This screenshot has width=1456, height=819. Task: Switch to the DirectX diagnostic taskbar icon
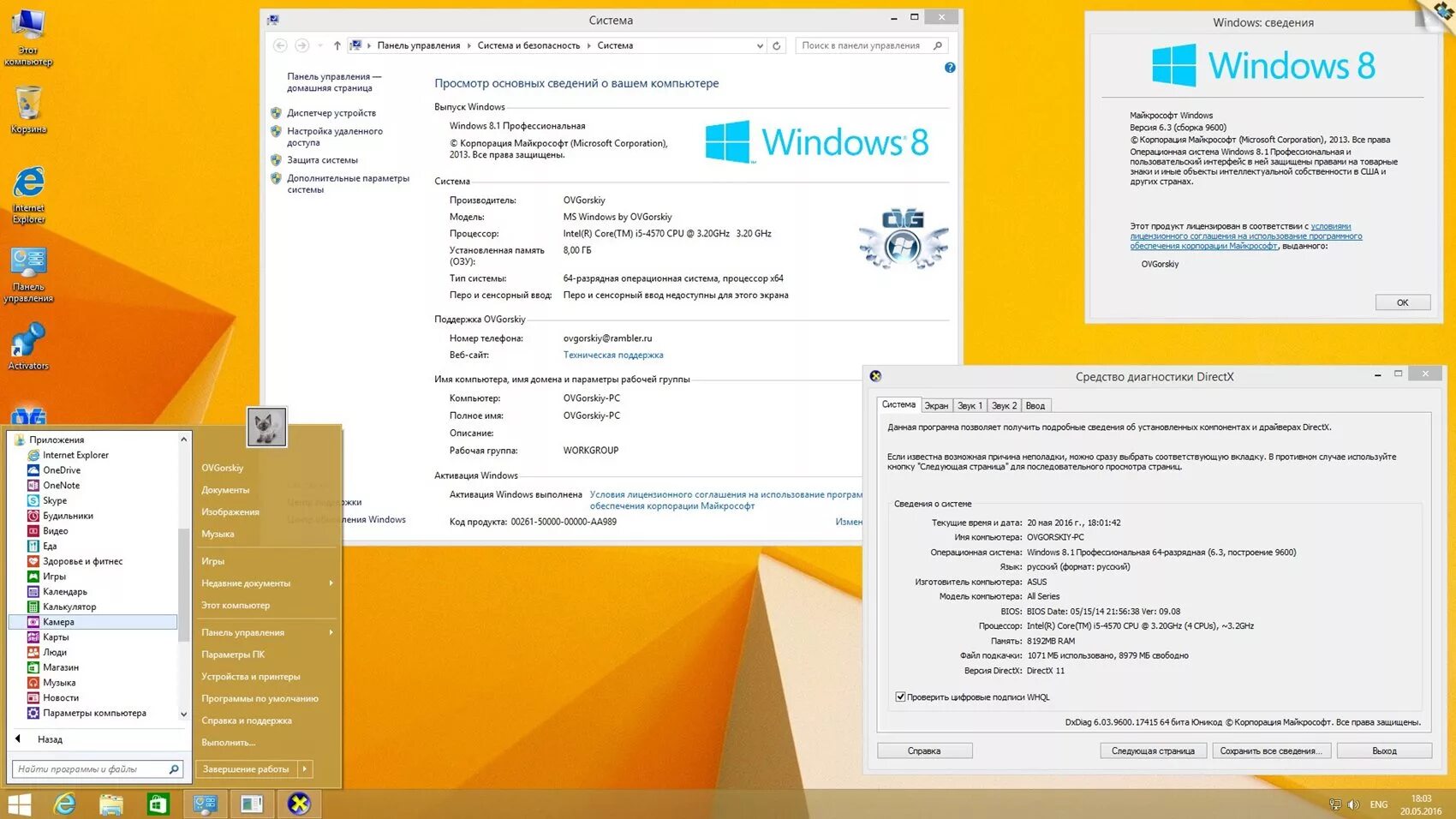(x=299, y=804)
